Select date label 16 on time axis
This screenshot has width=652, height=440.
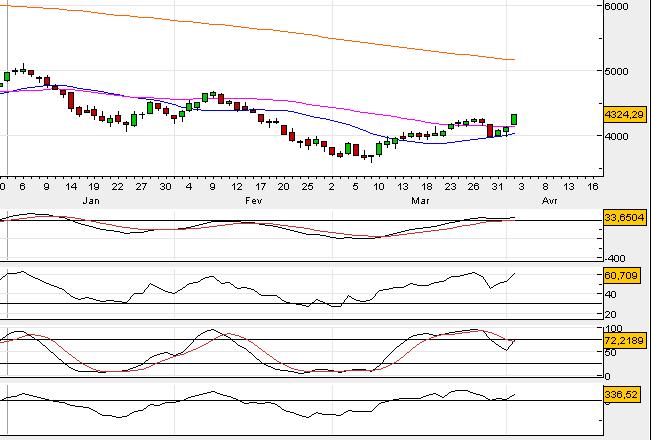pos(593,187)
